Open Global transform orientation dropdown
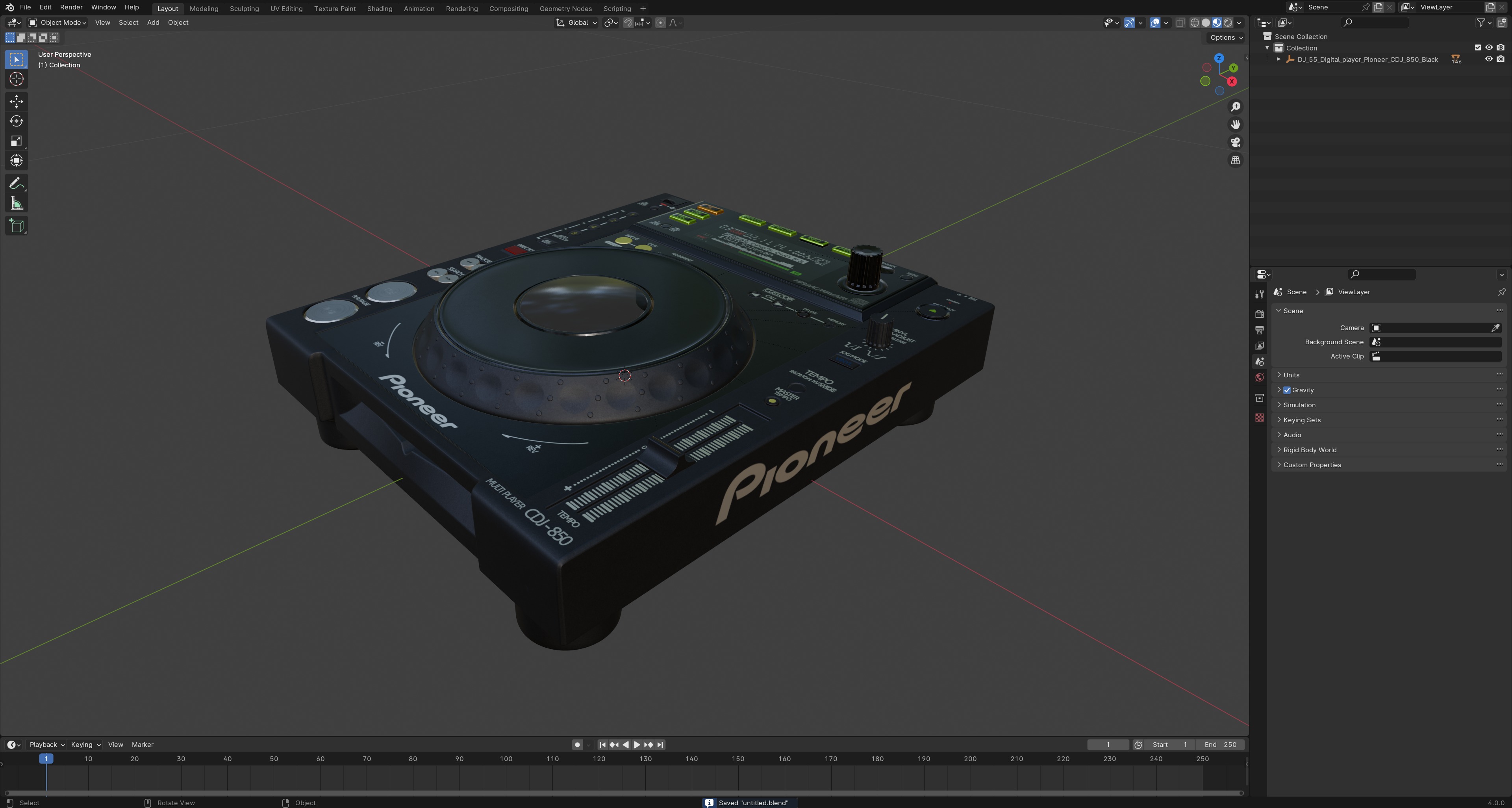The image size is (1512, 808). (x=576, y=22)
